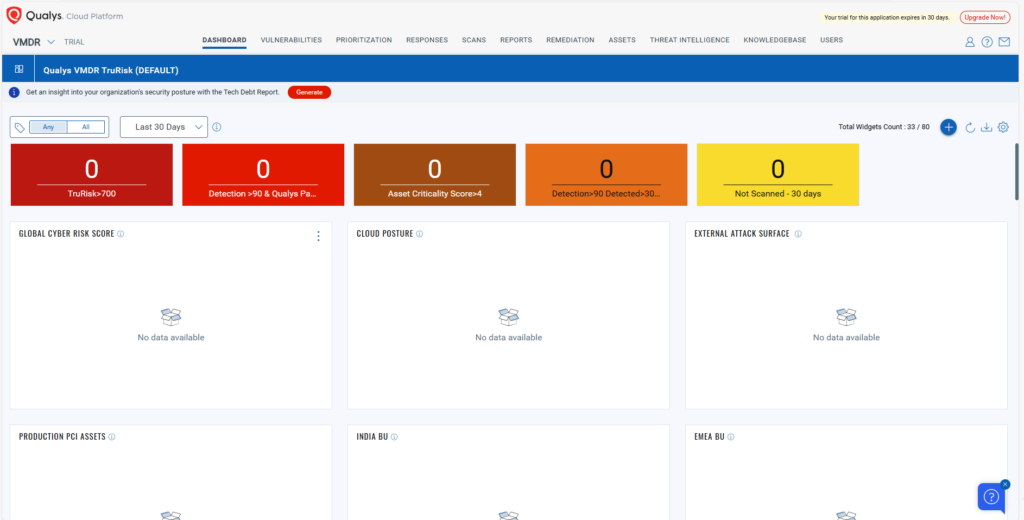The image size is (1024, 520).
Task: Click Generate Tech Debt Report button
Action: [310, 93]
